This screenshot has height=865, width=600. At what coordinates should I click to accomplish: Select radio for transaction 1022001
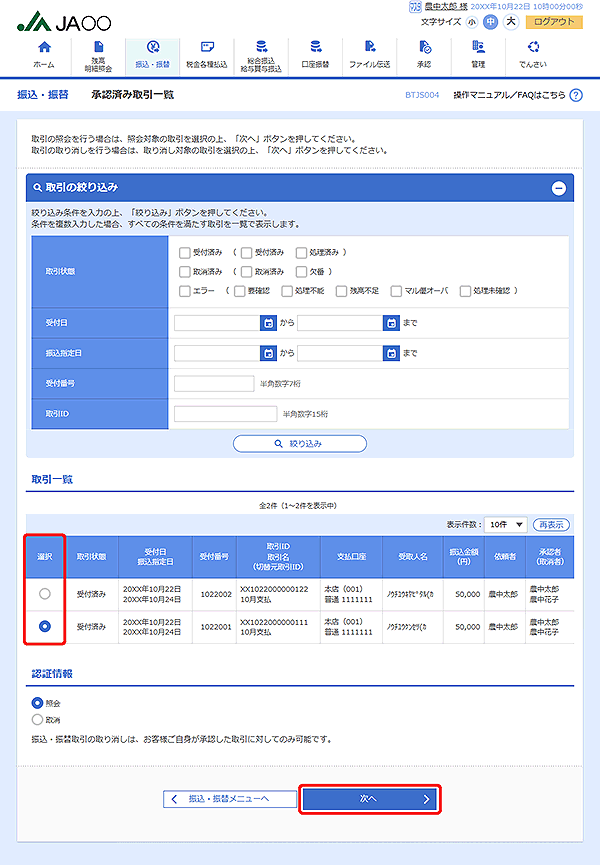45,626
